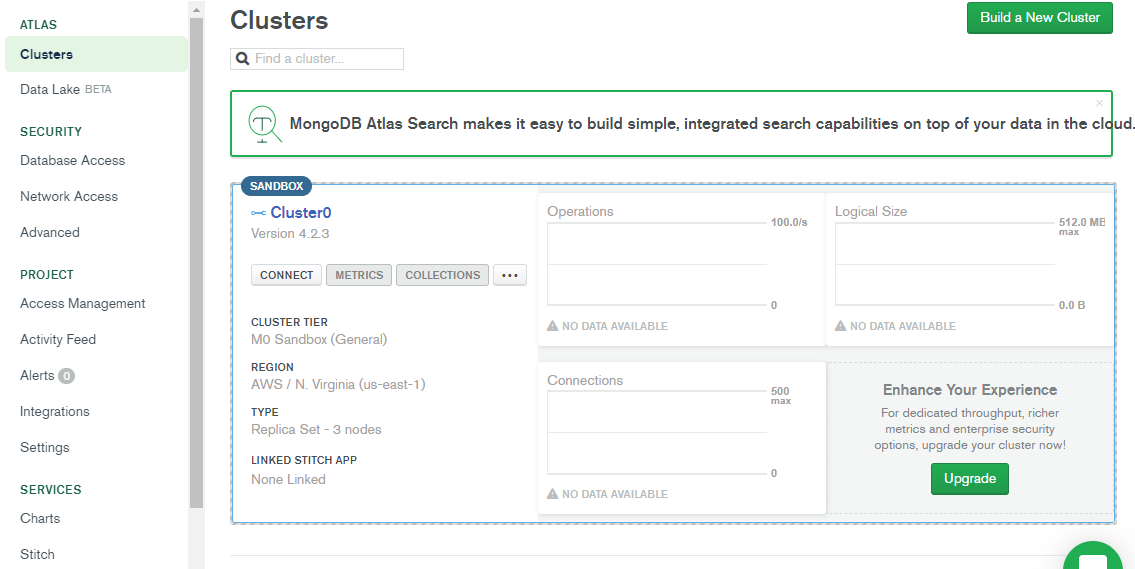The height and width of the screenshot is (569, 1135).
Task: Click the Connections chart
Action: [x=657, y=433]
